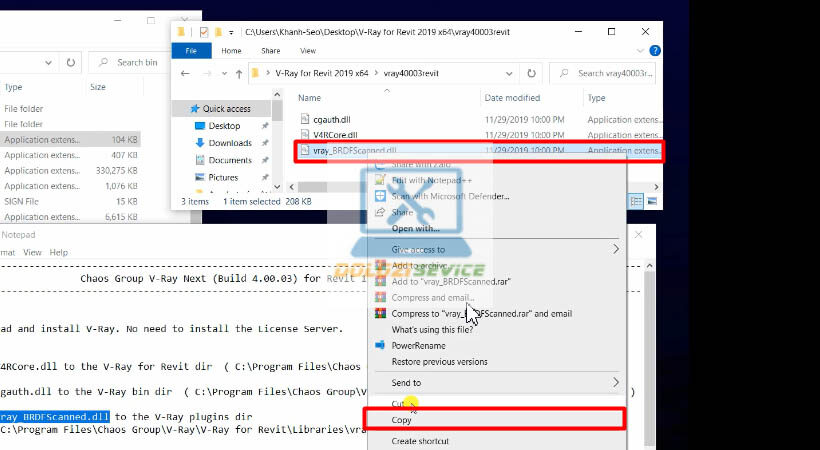The height and width of the screenshot is (450, 820).
Task: Open the recent locations dropdown arrow
Action: (x=222, y=74)
